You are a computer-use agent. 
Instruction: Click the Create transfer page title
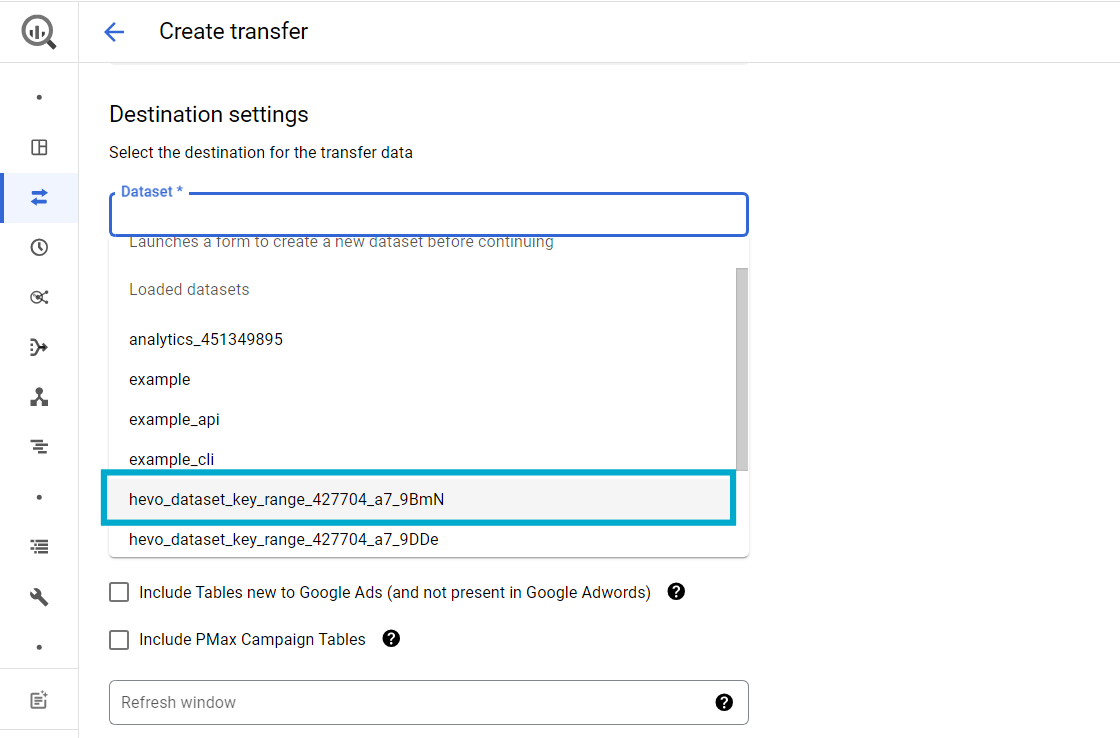click(x=234, y=31)
